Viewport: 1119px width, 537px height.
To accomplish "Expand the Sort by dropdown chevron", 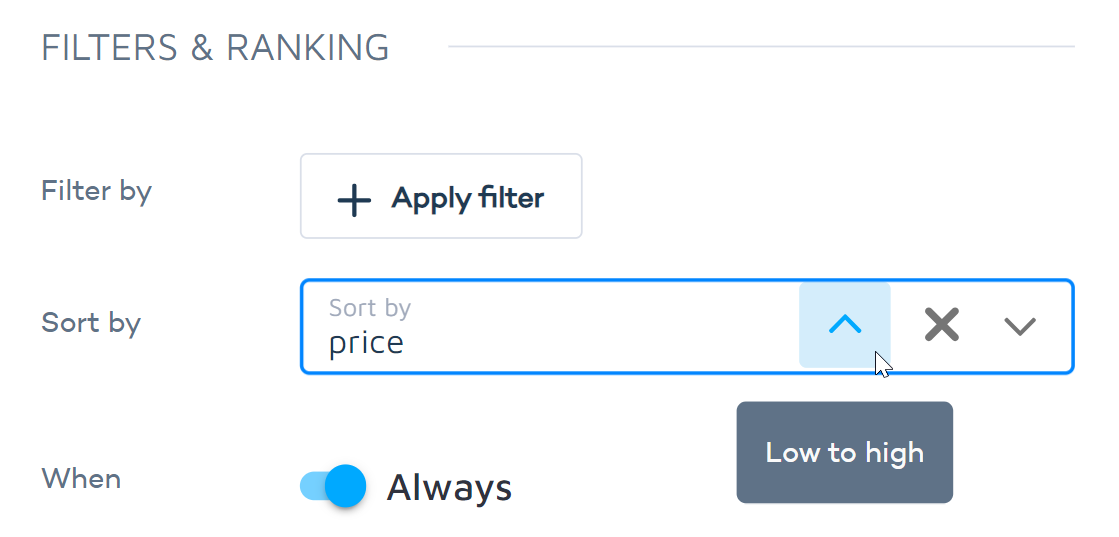I will coord(1020,326).
